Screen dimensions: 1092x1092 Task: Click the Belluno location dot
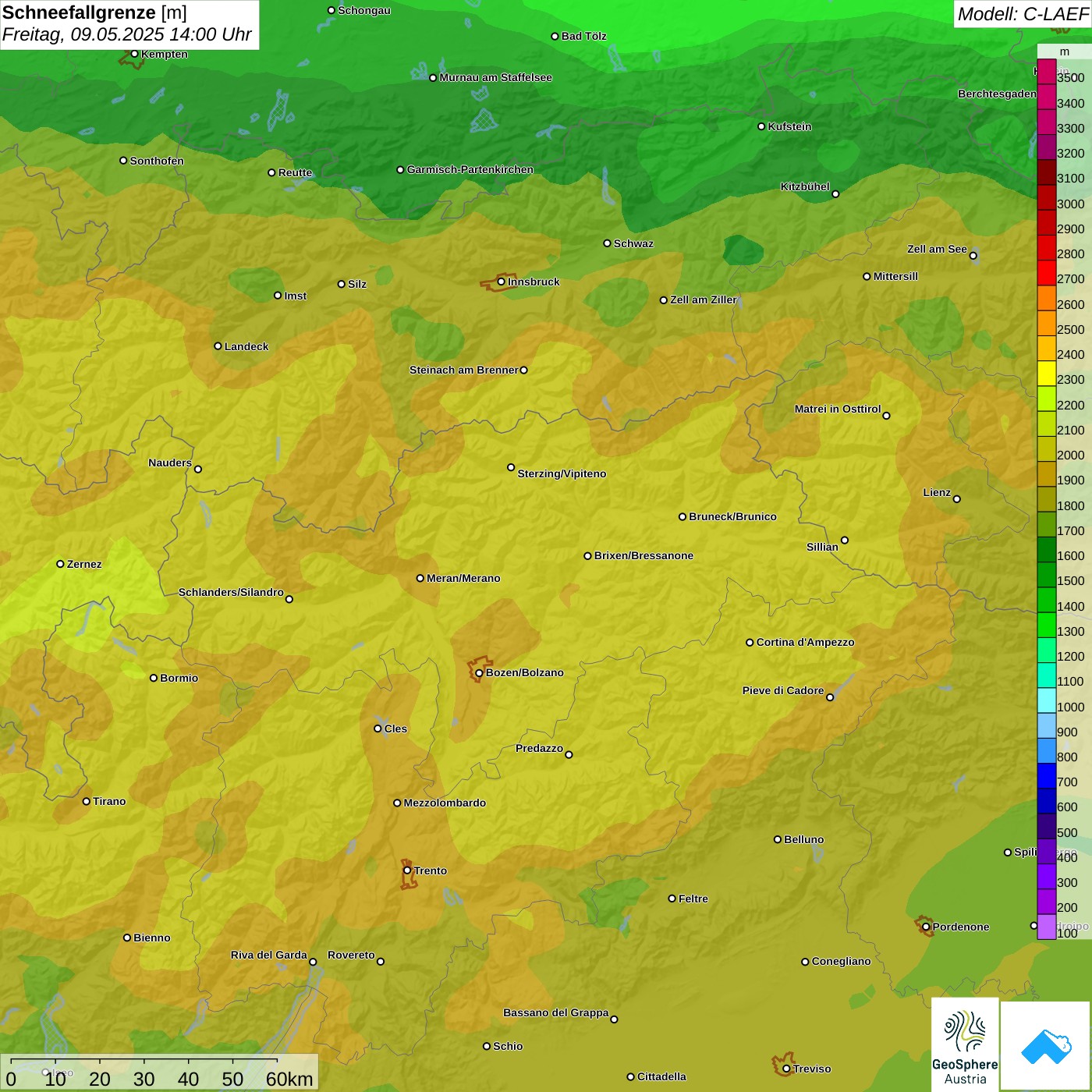[x=777, y=839]
